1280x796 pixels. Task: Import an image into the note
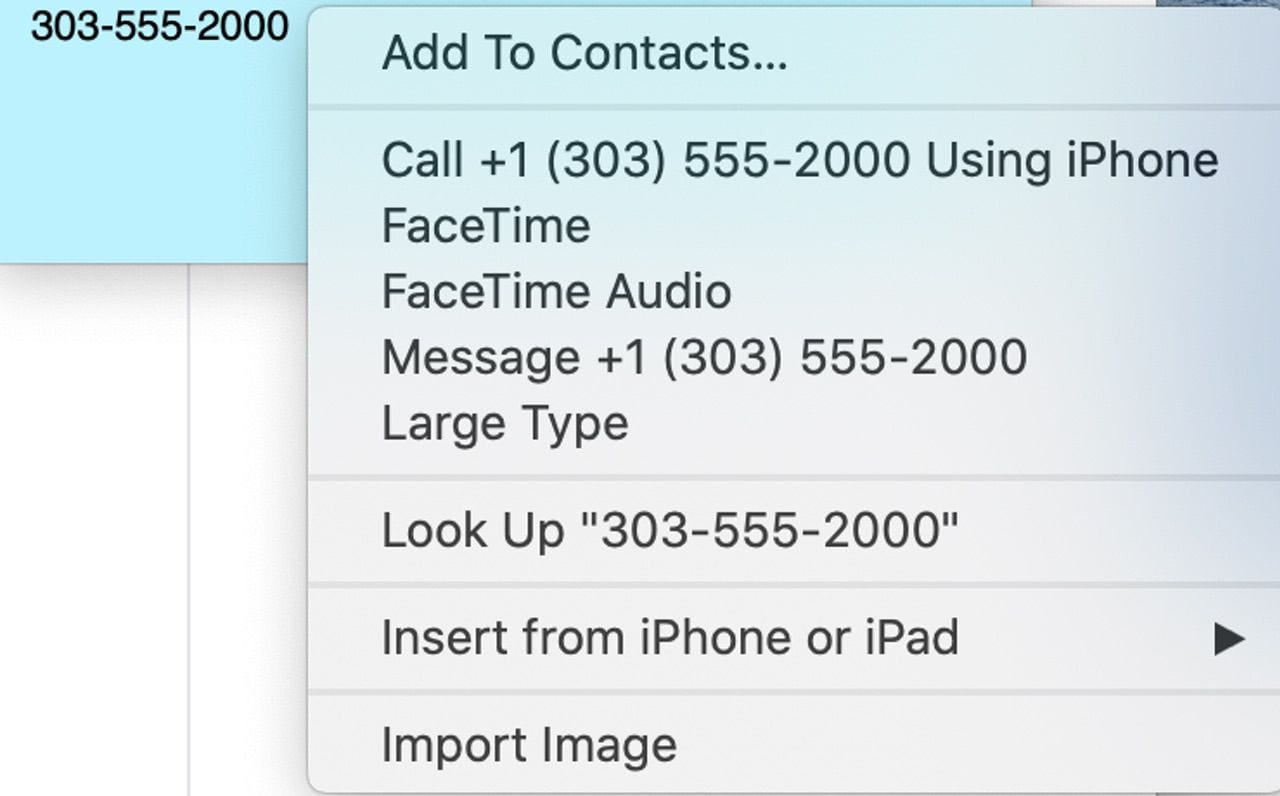(x=529, y=745)
